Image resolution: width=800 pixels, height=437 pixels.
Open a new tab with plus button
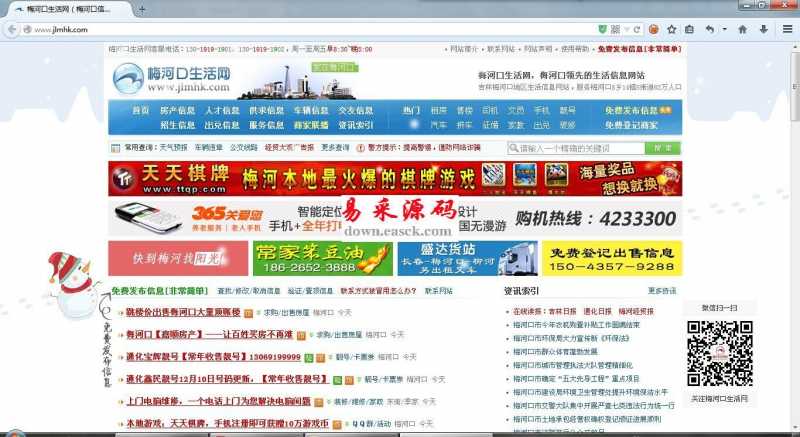[141, 9]
